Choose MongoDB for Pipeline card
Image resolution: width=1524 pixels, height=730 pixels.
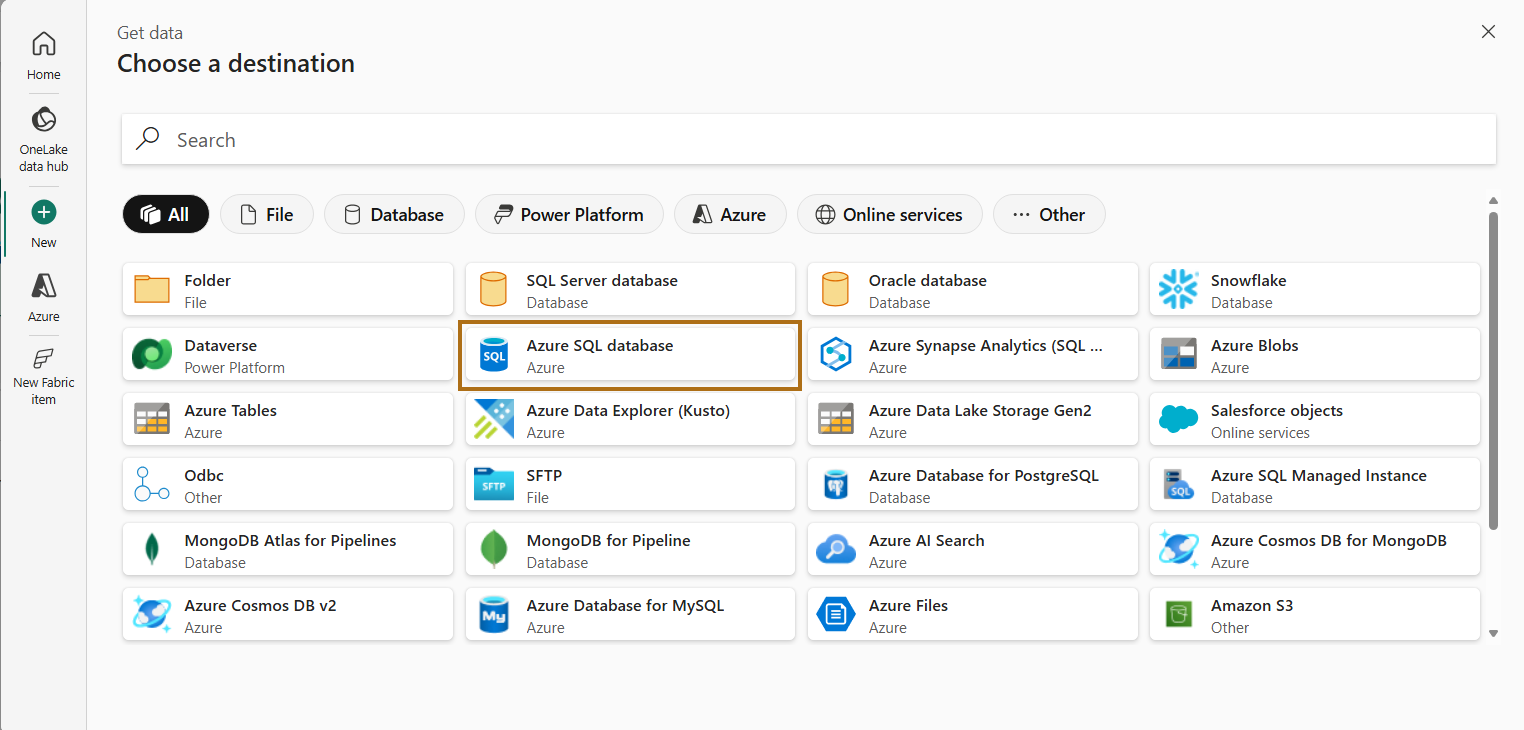pos(630,550)
